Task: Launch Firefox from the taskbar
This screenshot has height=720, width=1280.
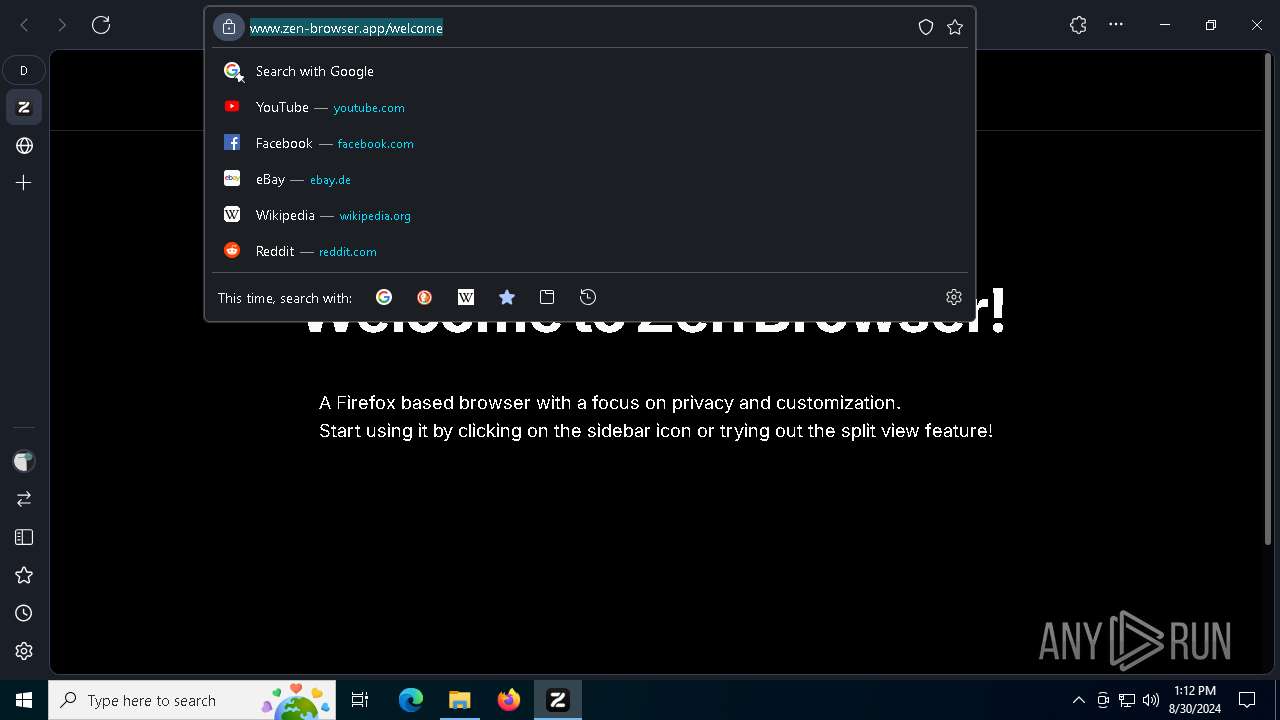Action: click(509, 700)
